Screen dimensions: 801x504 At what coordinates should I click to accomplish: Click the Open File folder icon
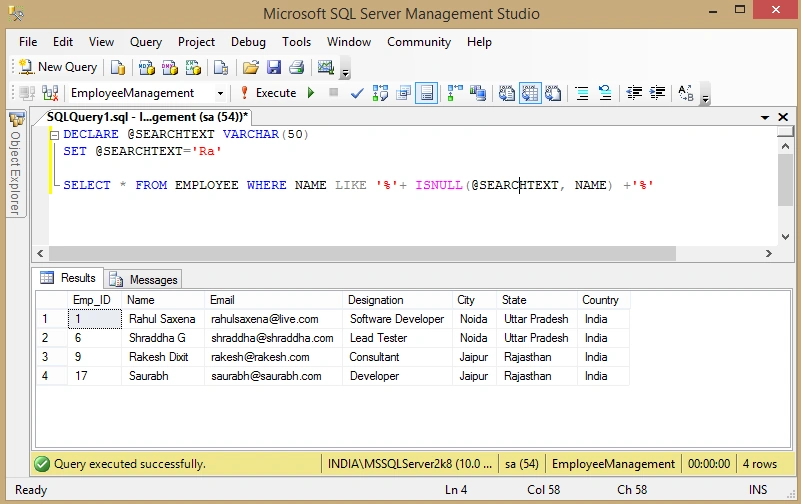250,67
